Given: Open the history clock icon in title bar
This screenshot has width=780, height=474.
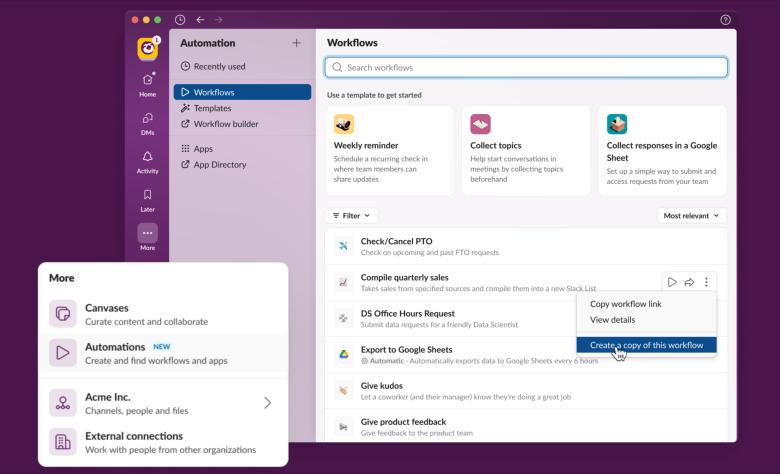Looking at the screenshot, I should point(180,20).
